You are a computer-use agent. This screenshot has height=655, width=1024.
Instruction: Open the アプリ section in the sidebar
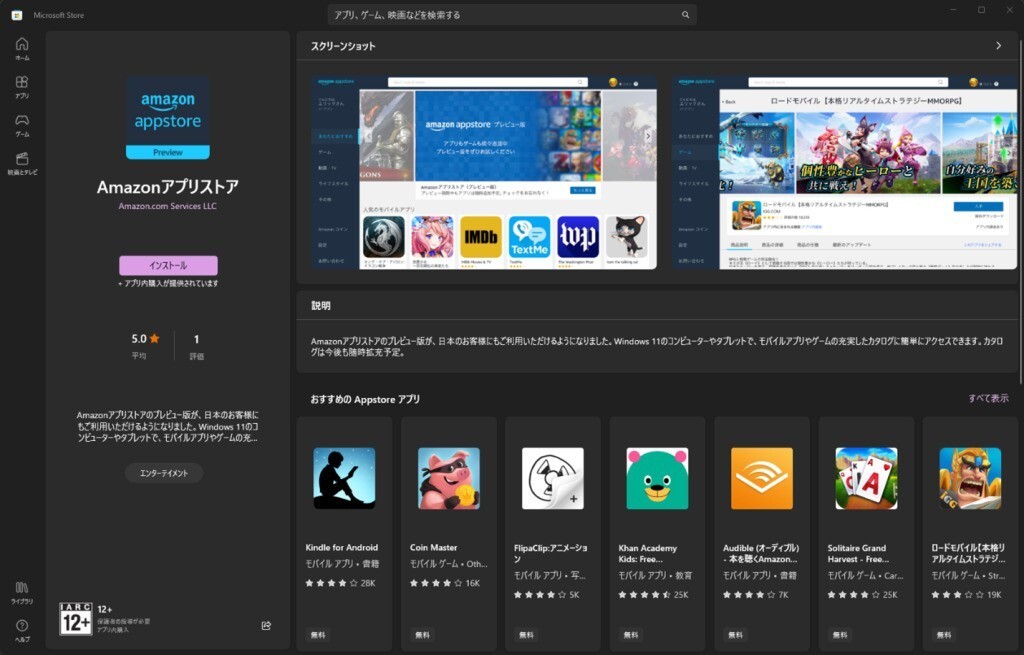click(x=21, y=85)
